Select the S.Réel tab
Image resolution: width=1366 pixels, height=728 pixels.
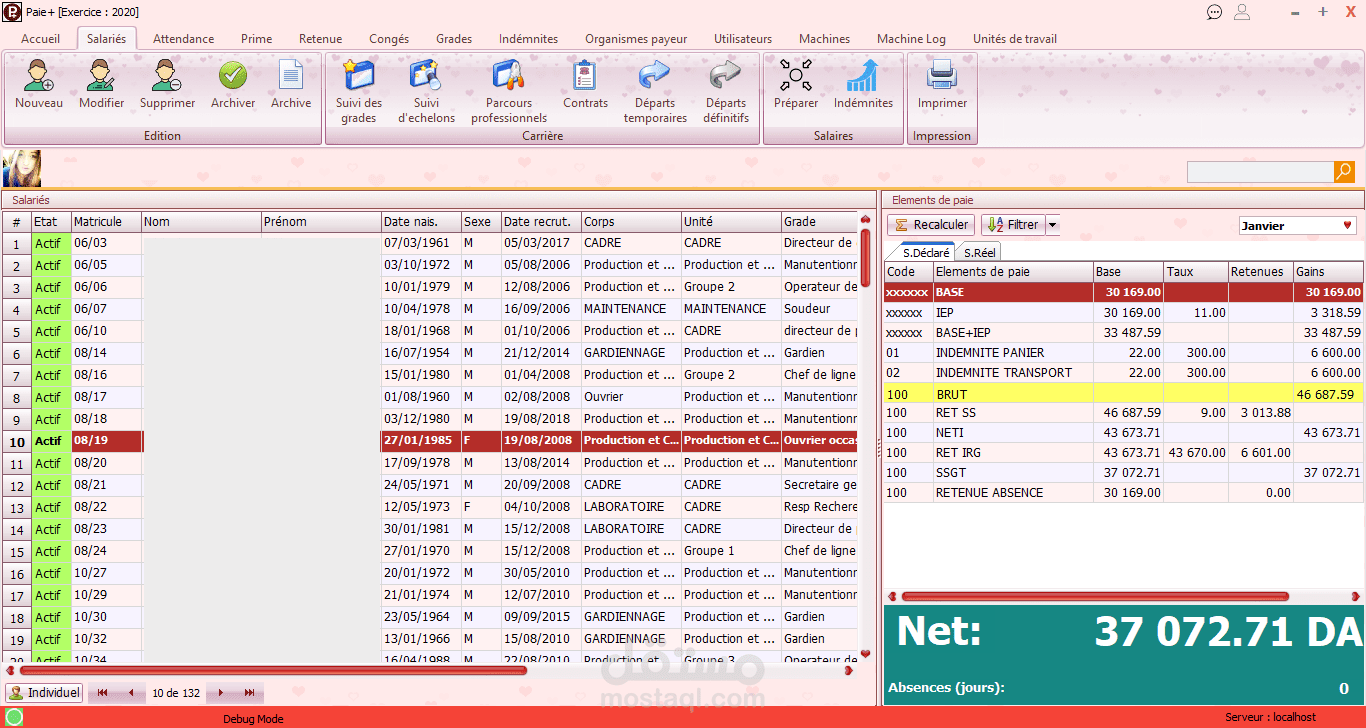click(979, 252)
